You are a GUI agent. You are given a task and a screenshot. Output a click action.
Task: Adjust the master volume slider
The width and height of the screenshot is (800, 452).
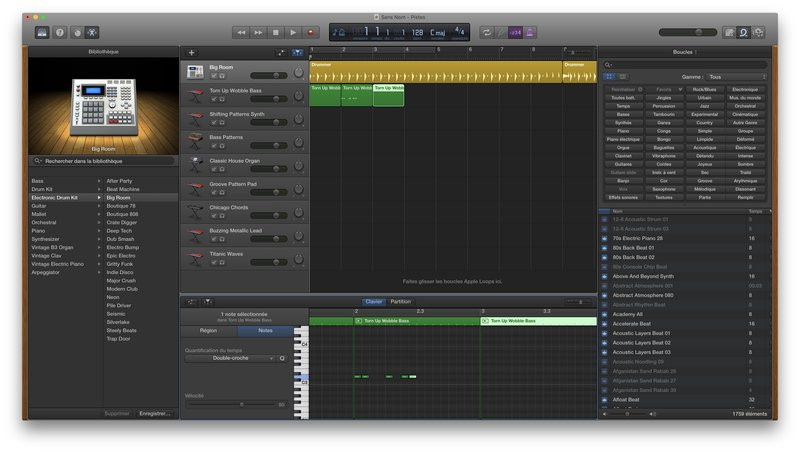coord(688,32)
